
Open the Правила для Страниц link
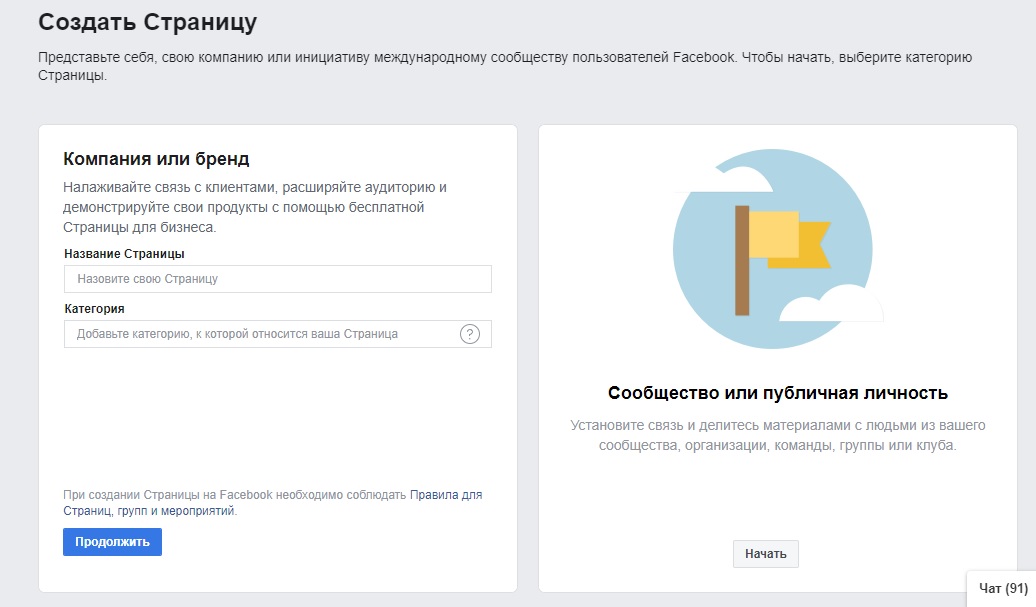point(273,503)
